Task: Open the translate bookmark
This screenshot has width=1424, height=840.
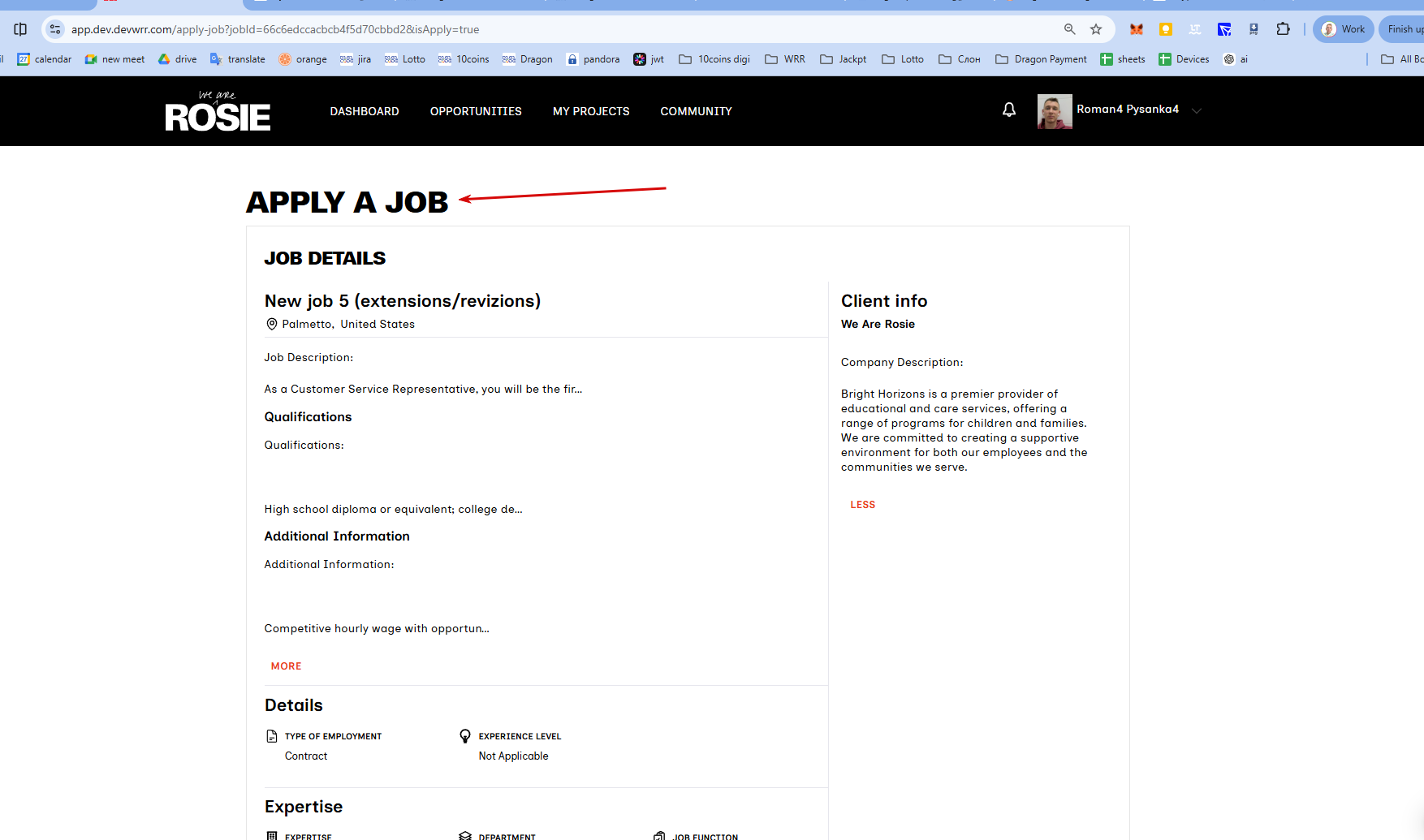Action: [x=237, y=59]
